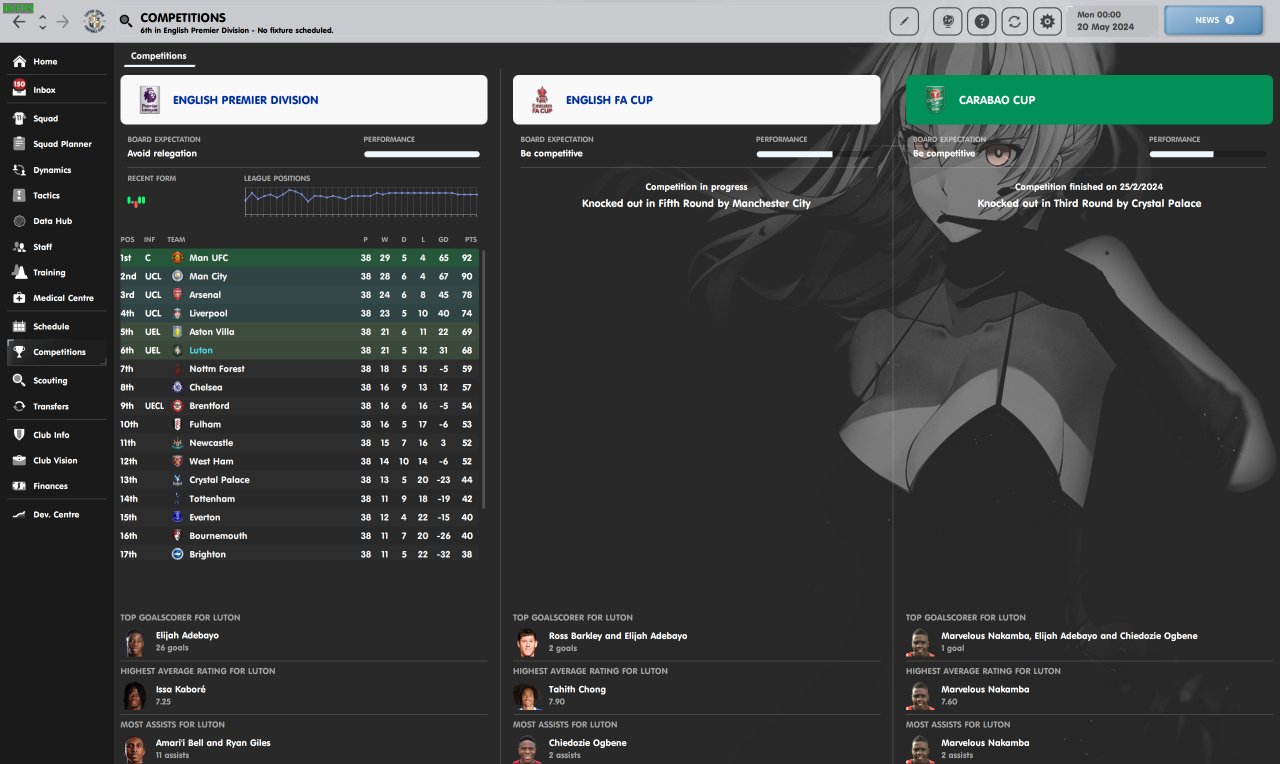Viewport: 1280px width, 764px height.
Task: Open the English FA Cup card
Action: (697, 100)
